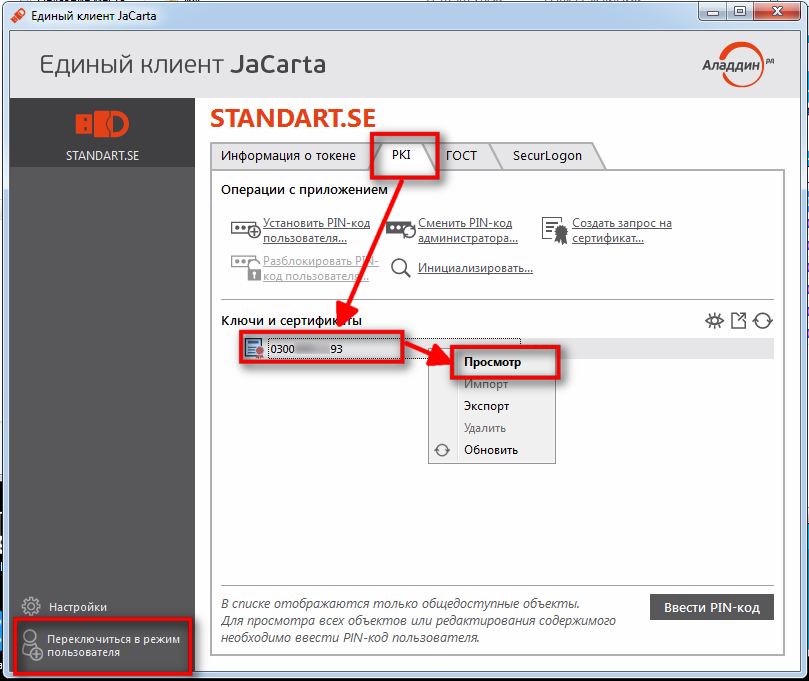
Task: Click Создать запрос на сертификат link
Action: click(622, 230)
